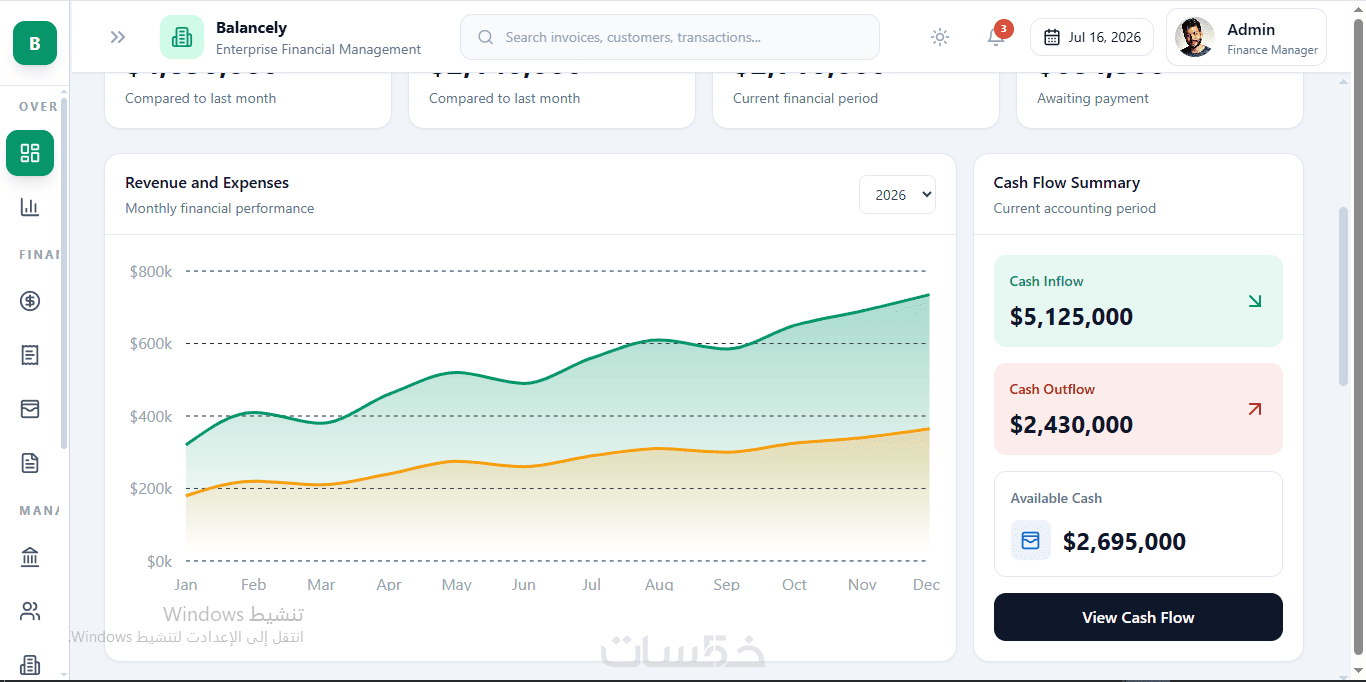Expand the sidebar with double chevron
Screen dimensions: 1366x682
point(118,37)
